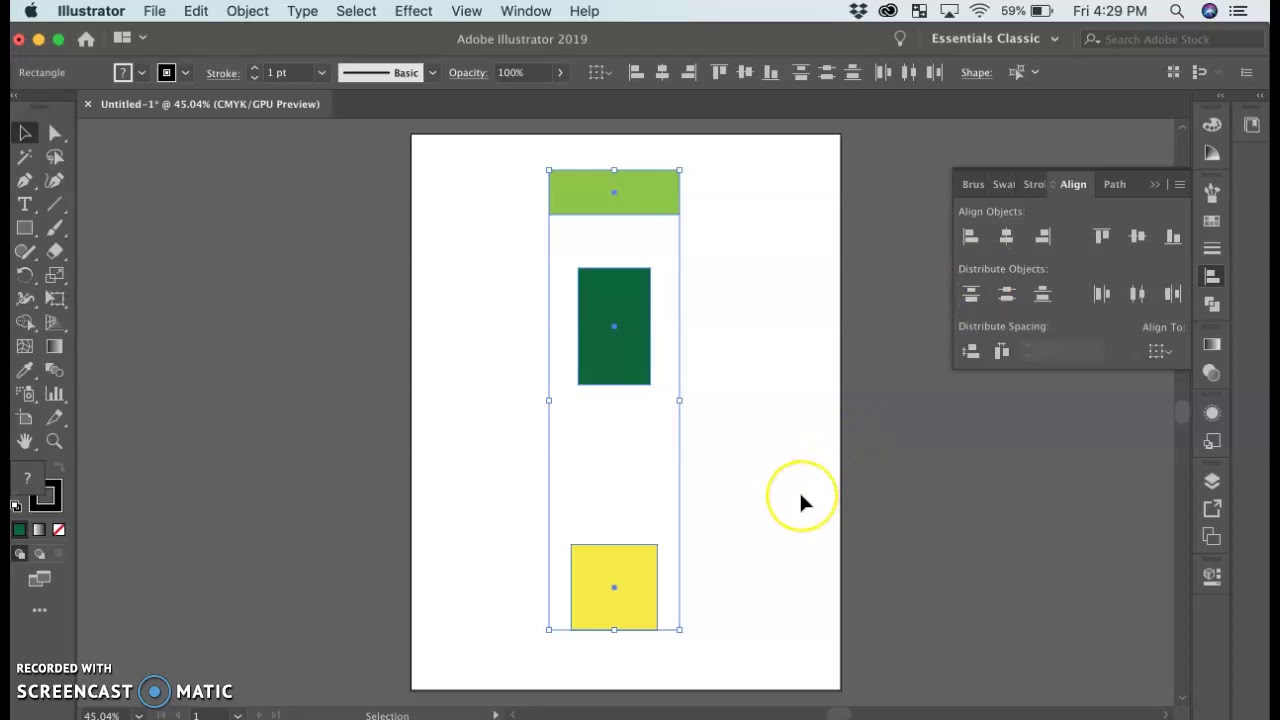
Task: Set paint mode to Gradient
Action: [x=39, y=530]
